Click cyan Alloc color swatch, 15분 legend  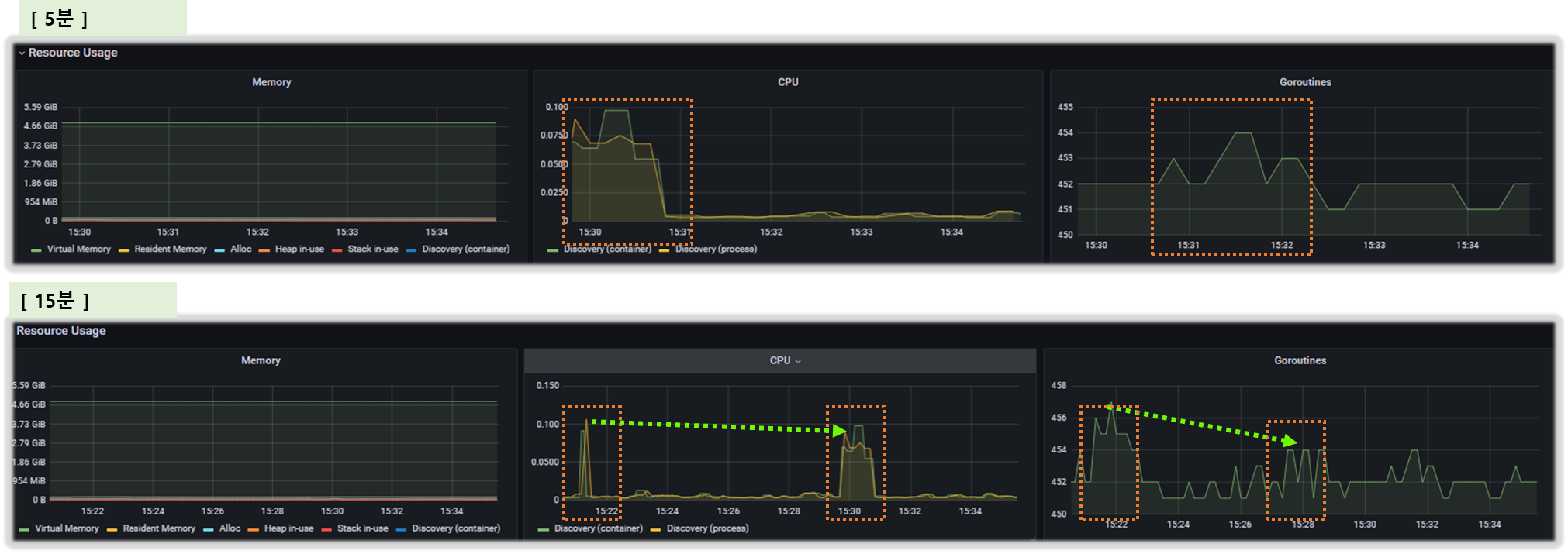[209, 529]
